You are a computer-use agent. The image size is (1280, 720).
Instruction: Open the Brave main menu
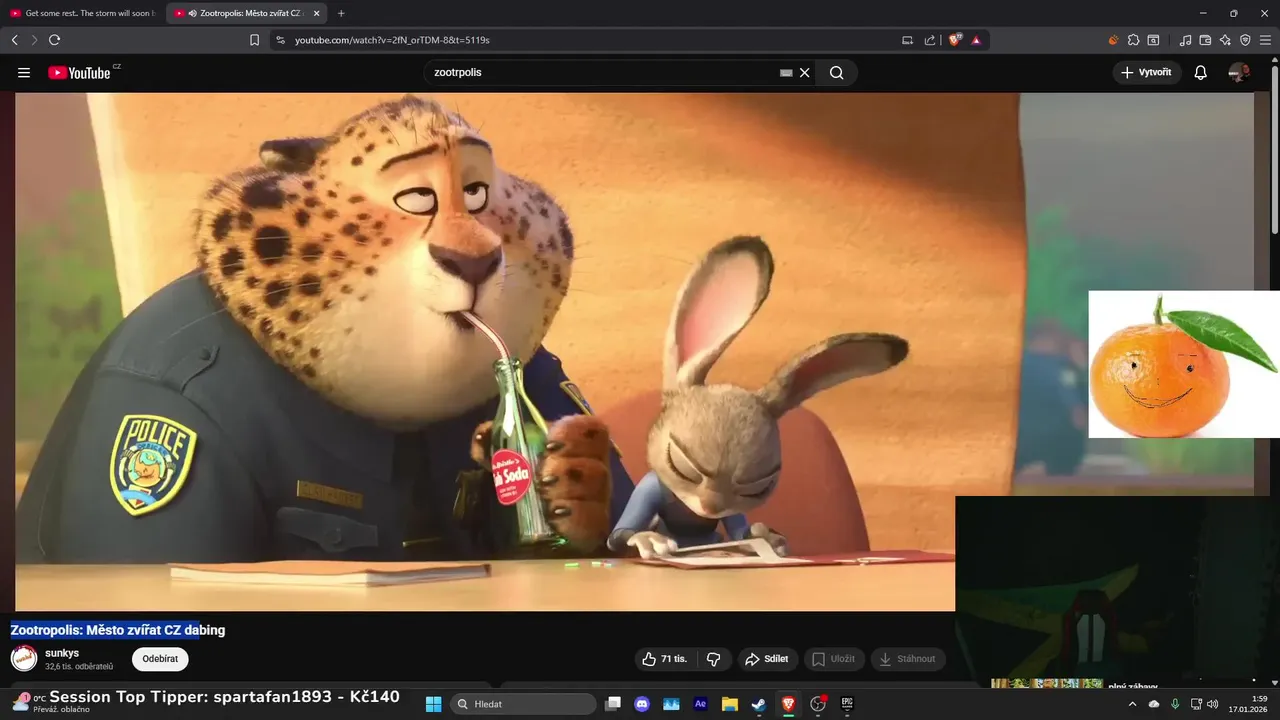(1265, 40)
